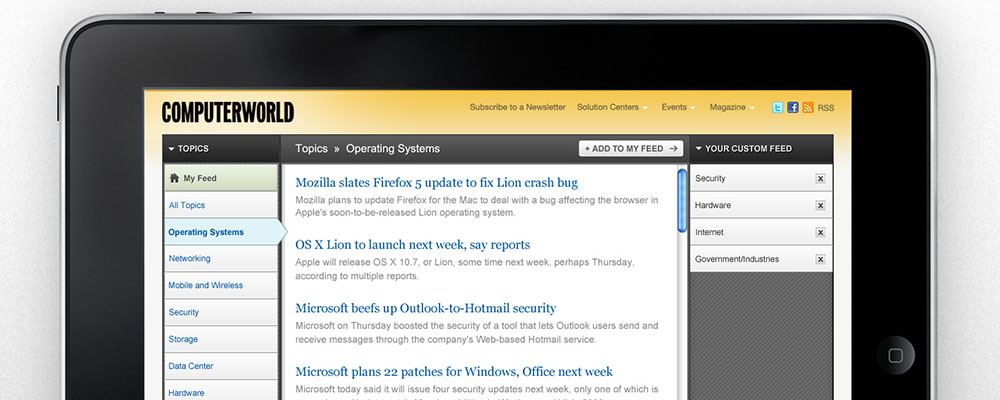Select Networking topic
Viewport: 1000px width, 400px height.
[x=221, y=258]
